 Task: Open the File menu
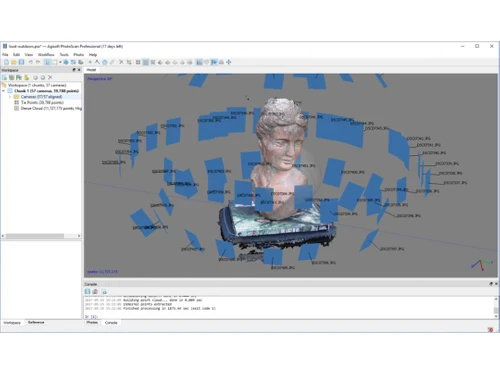click(x=5, y=54)
